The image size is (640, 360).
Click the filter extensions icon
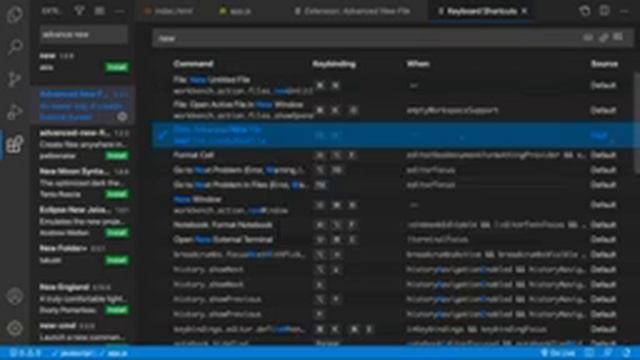pos(79,11)
